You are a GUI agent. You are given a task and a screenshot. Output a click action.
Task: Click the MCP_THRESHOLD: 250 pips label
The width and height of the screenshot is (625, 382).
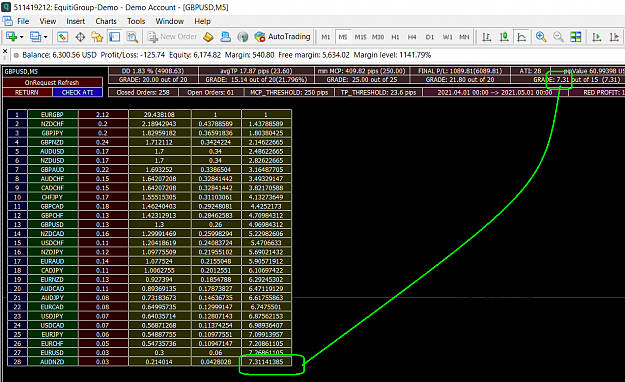click(x=289, y=92)
